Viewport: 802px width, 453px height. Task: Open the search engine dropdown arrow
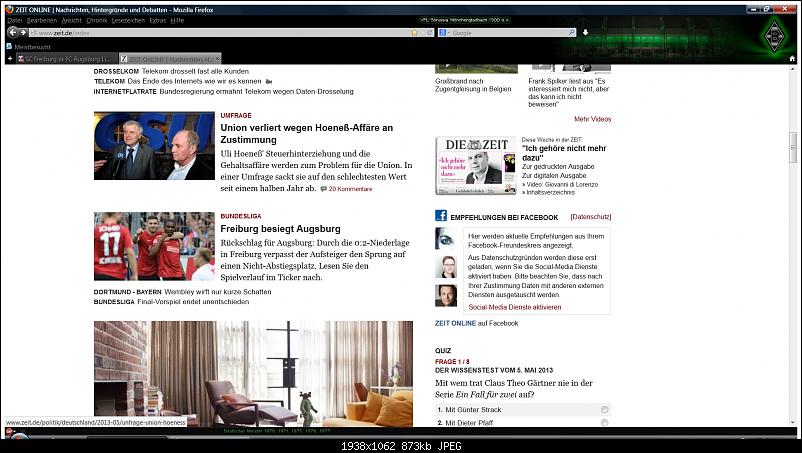pyautogui.click(x=449, y=33)
